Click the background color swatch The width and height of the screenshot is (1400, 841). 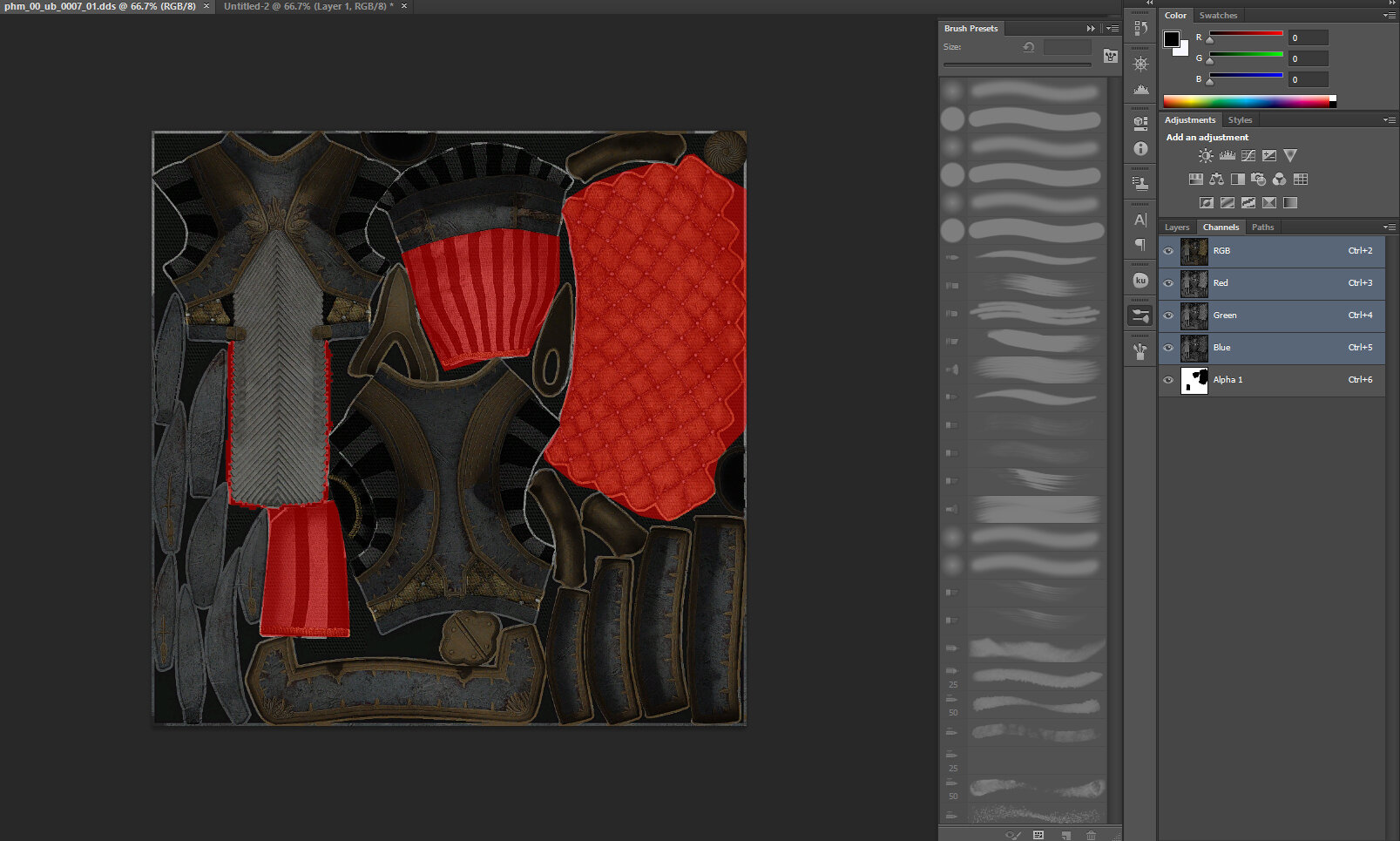tap(1183, 51)
